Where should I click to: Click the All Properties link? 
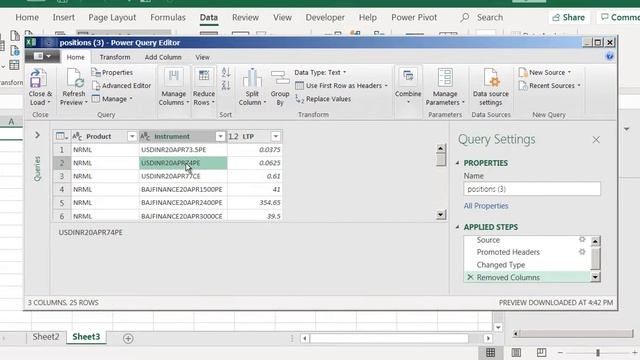click(x=486, y=206)
